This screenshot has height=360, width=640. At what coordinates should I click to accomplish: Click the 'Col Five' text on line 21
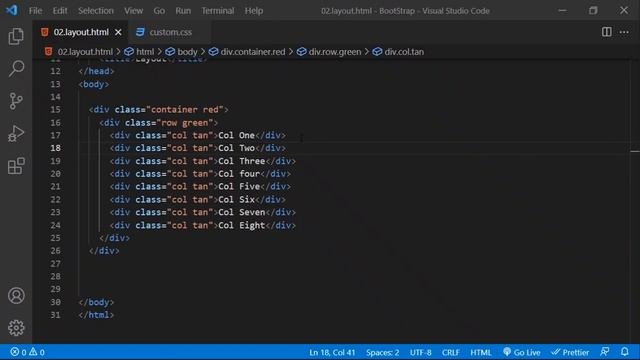pos(239,186)
